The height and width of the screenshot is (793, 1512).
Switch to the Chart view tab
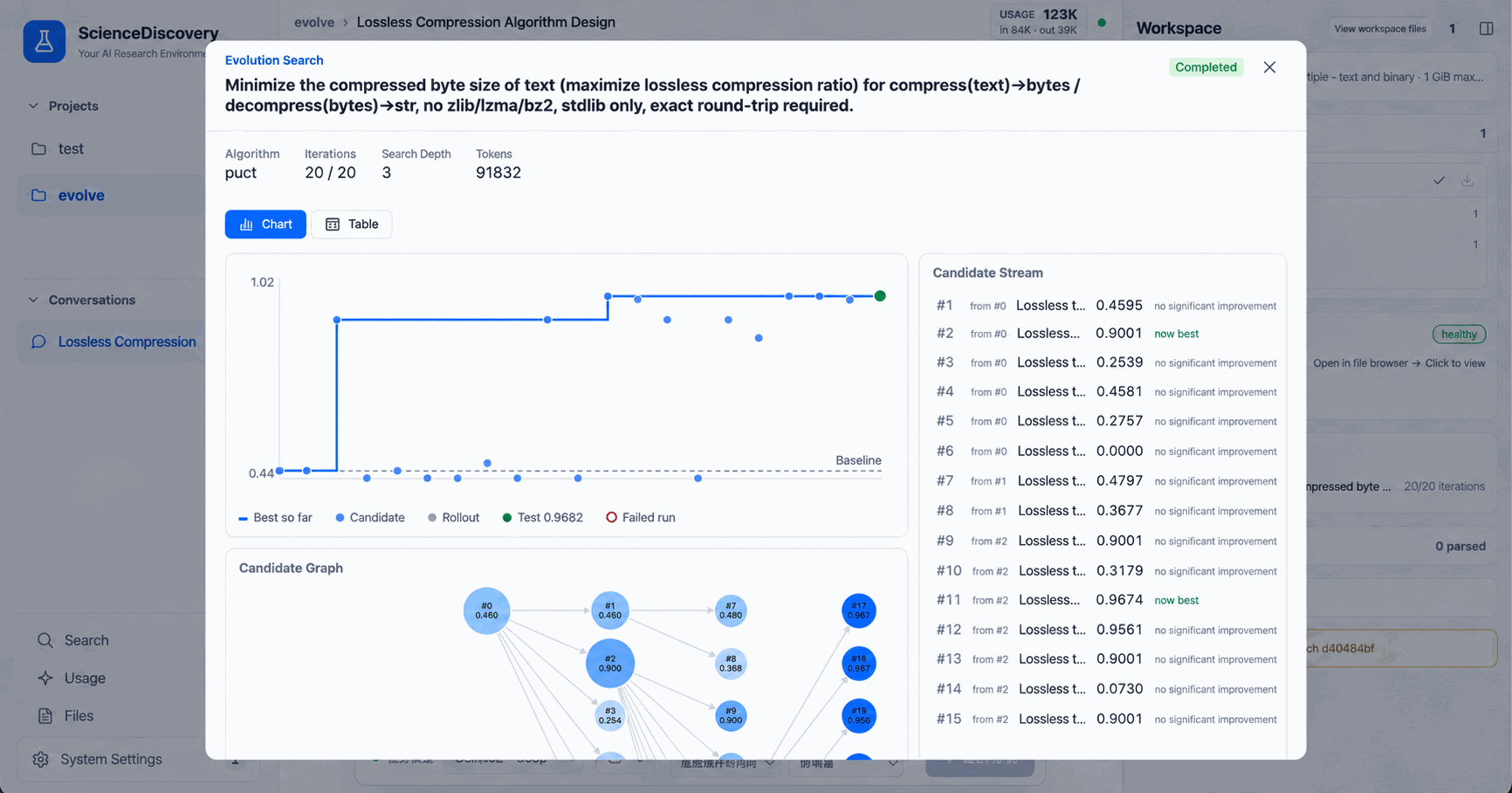click(265, 224)
